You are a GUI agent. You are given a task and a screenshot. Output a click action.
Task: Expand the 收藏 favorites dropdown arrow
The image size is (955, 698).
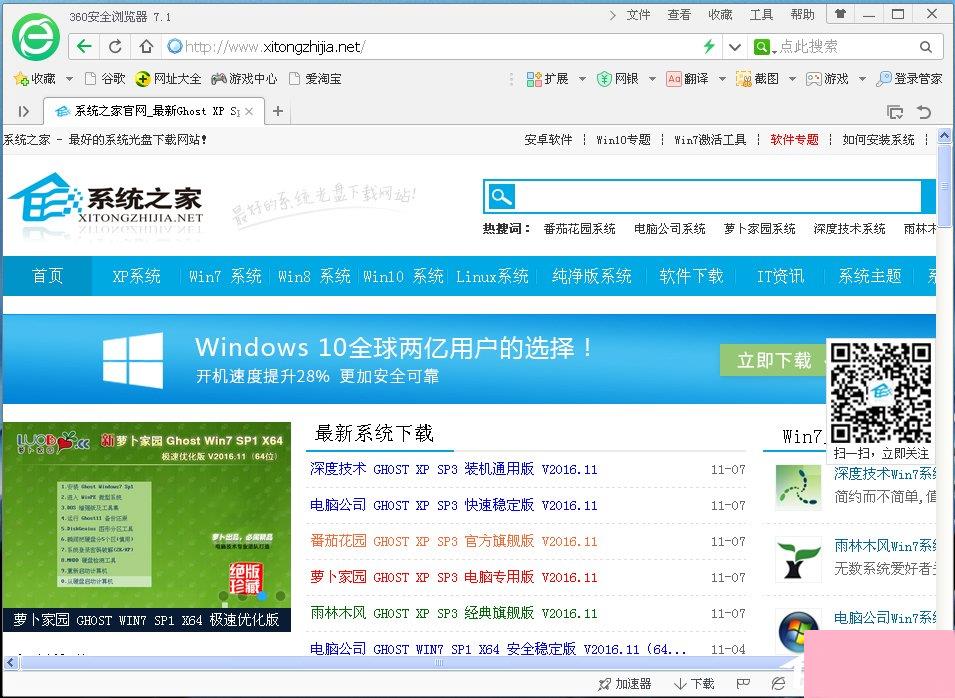[x=69, y=79]
